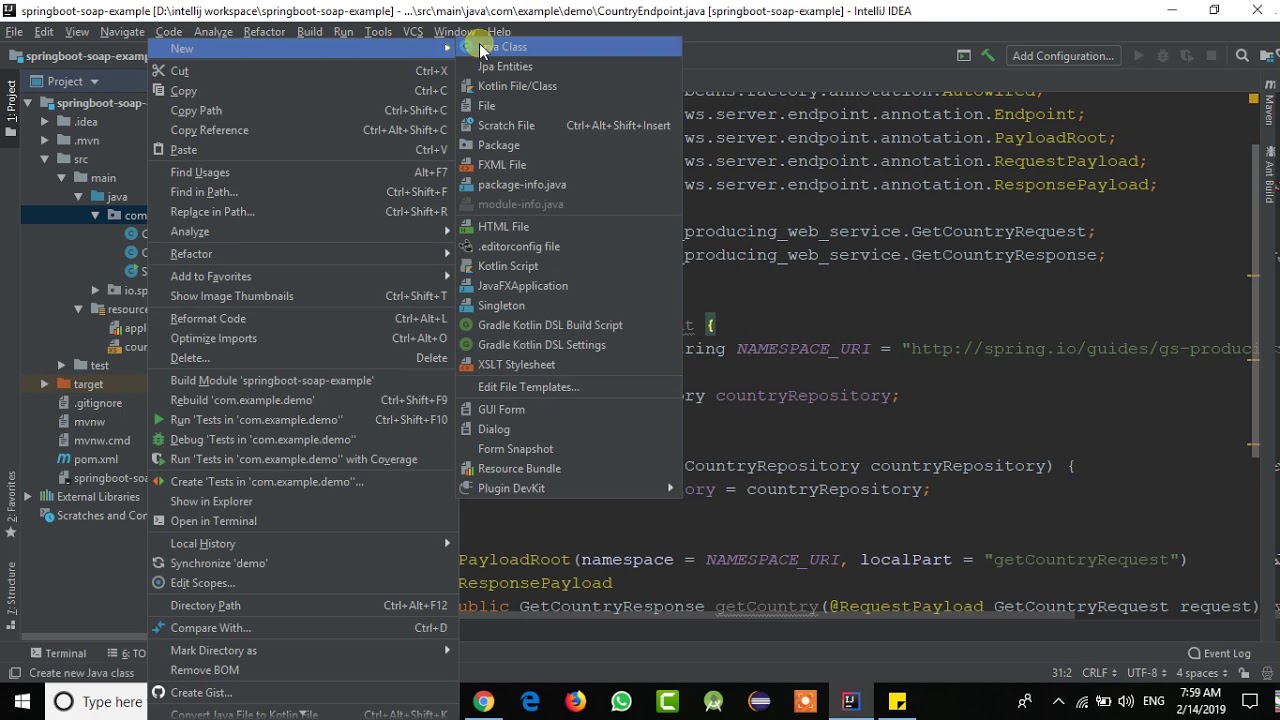Click the build hammer icon in toolbar
The width and height of the screenshot is (1280, 720).
click(988, 56)
